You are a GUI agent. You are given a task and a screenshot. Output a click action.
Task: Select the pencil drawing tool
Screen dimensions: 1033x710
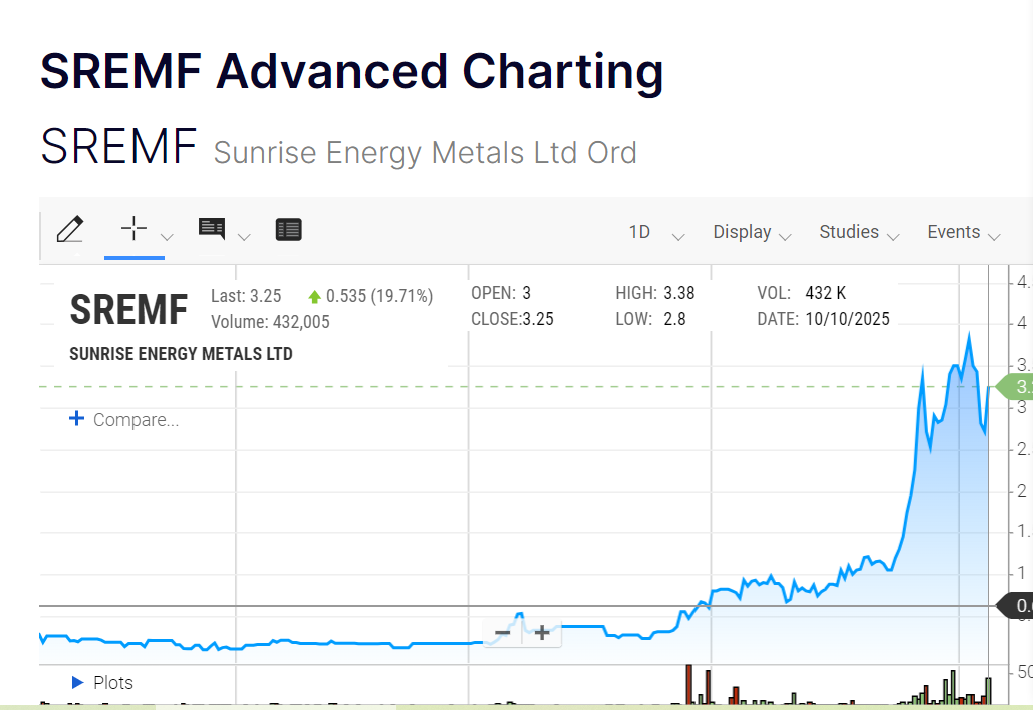69,230
